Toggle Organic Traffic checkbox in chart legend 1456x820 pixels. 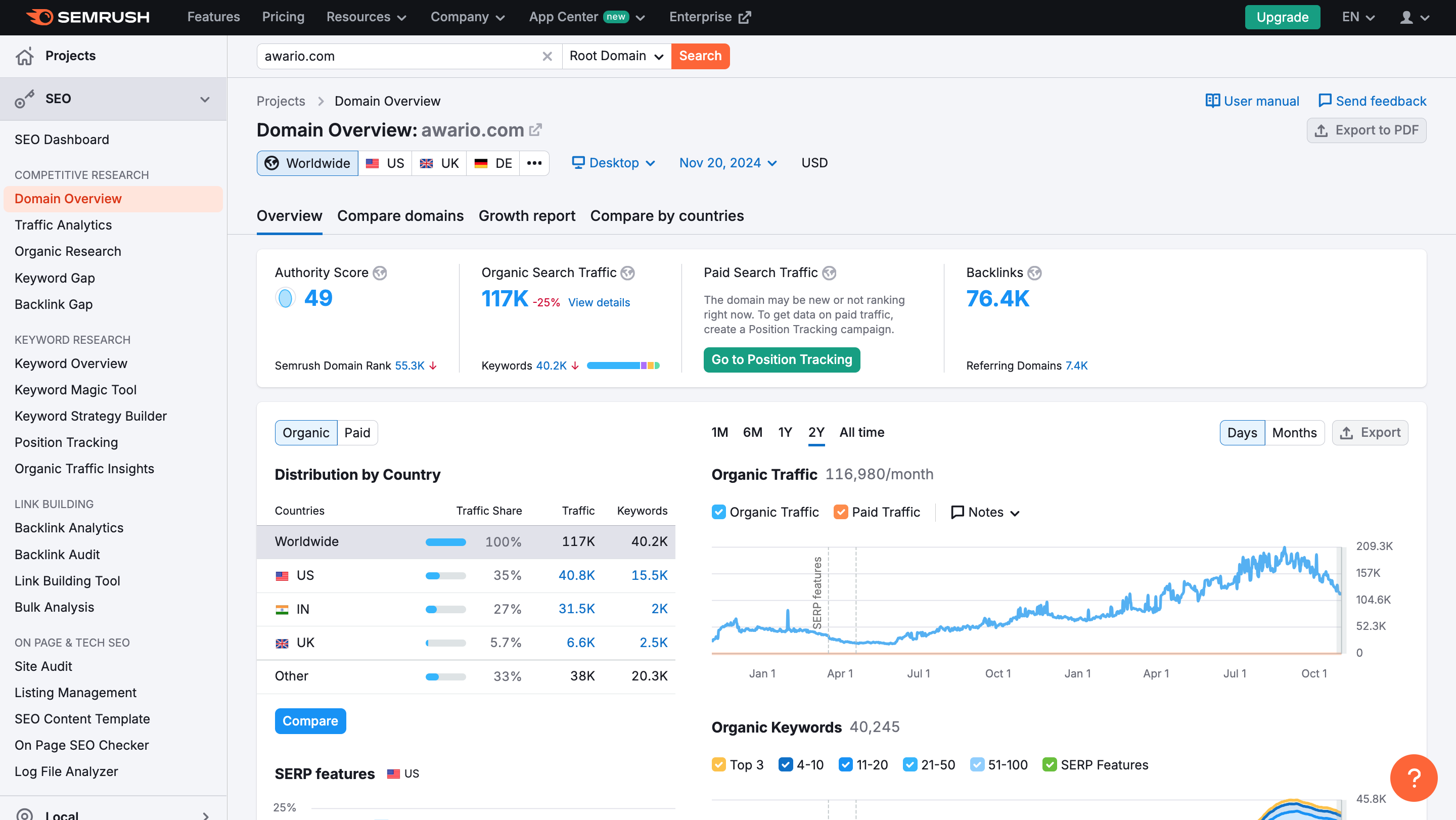click(718, 512)
